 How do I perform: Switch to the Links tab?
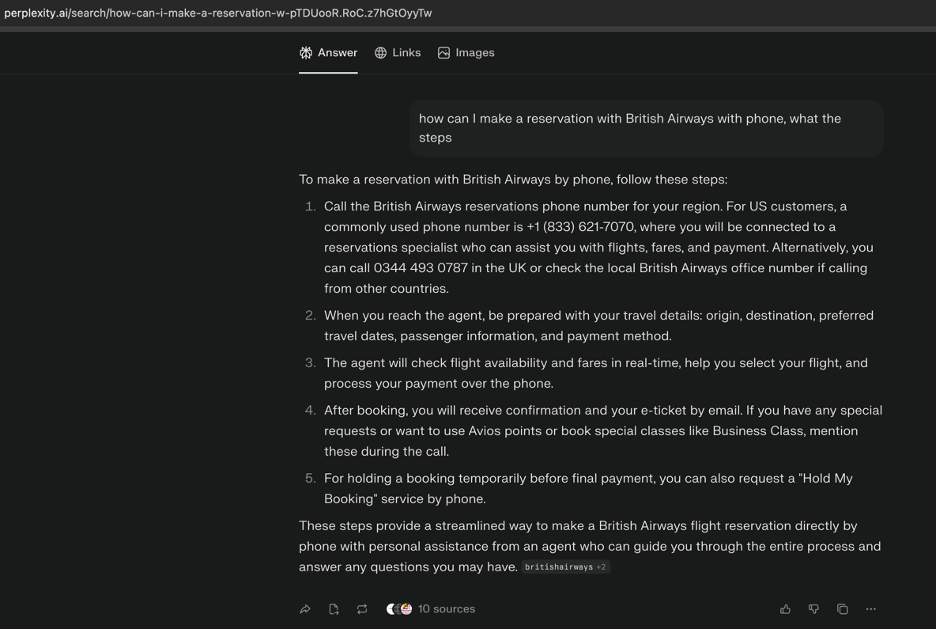click(x=398, y=53)
